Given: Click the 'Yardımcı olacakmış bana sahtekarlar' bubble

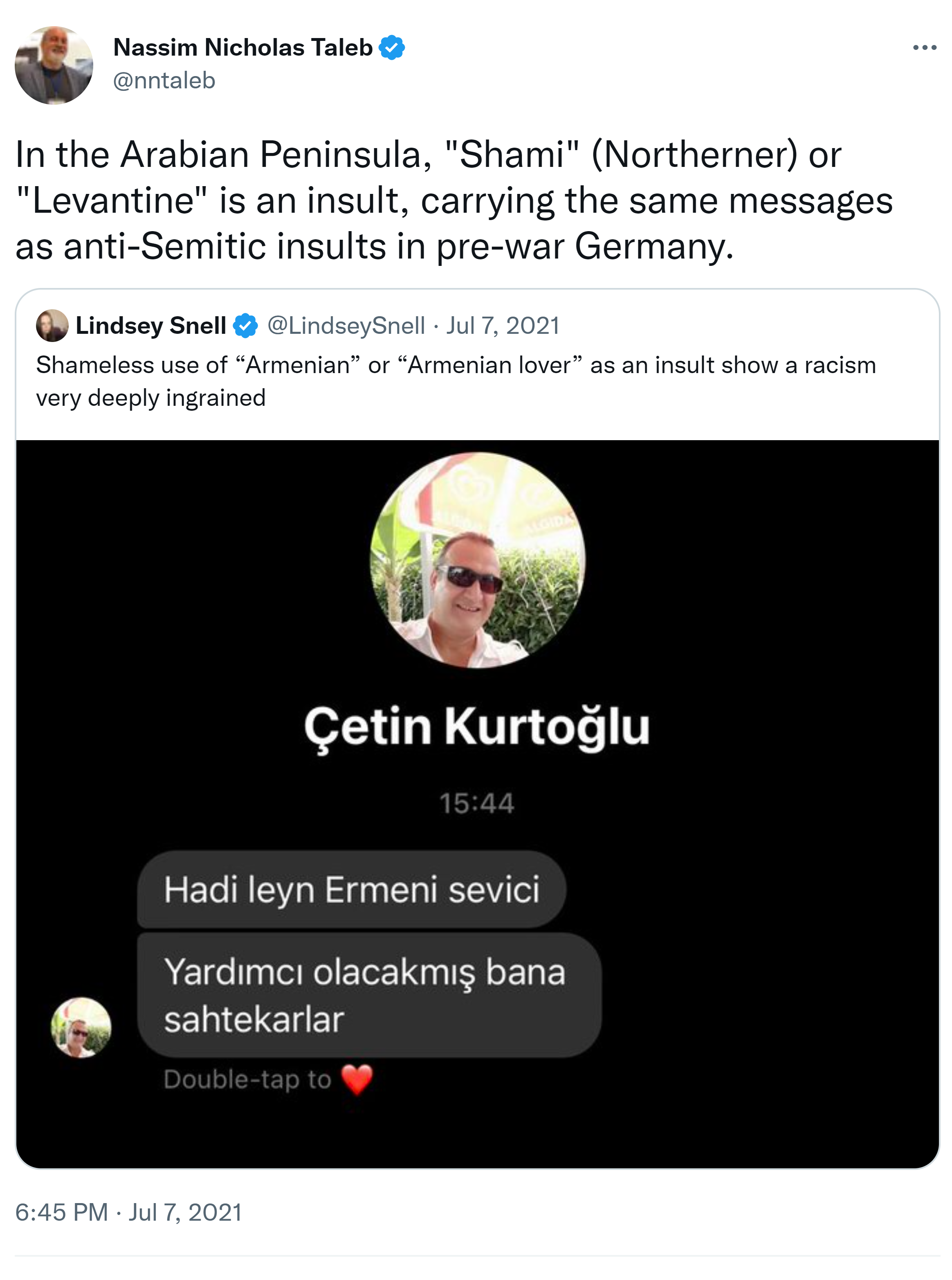Looking at the screenshot, I should tap(369, 995).
